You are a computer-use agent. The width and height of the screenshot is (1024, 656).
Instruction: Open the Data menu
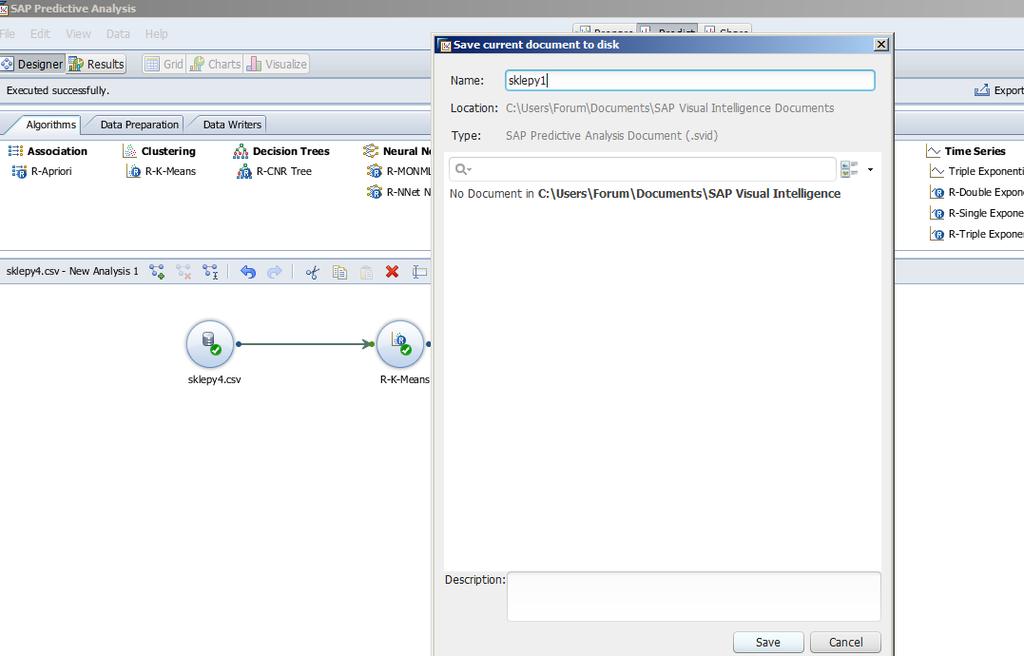118,34
